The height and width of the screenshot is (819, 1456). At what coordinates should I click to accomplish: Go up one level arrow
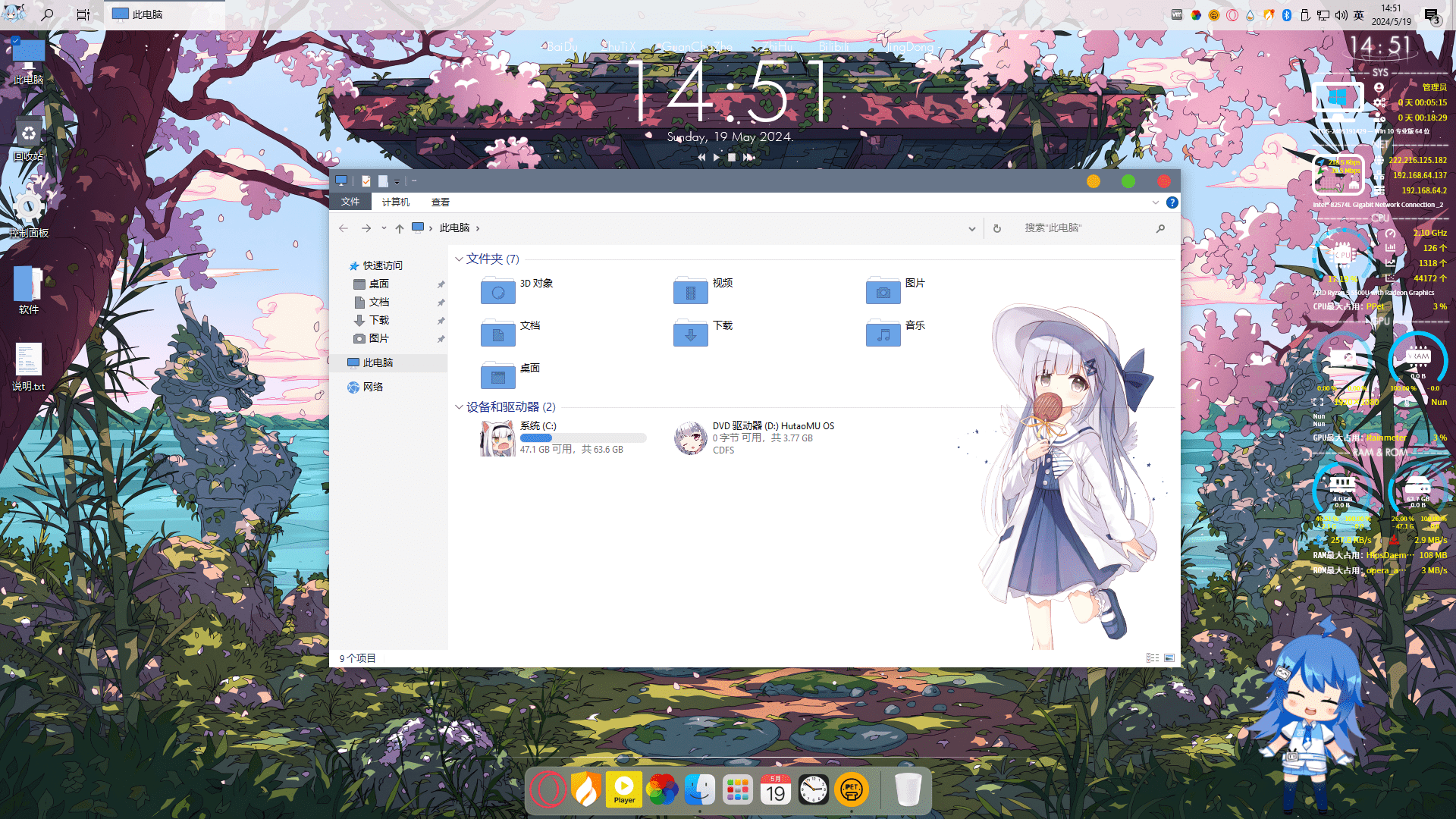pyautogui.click(x=400, y=228)
